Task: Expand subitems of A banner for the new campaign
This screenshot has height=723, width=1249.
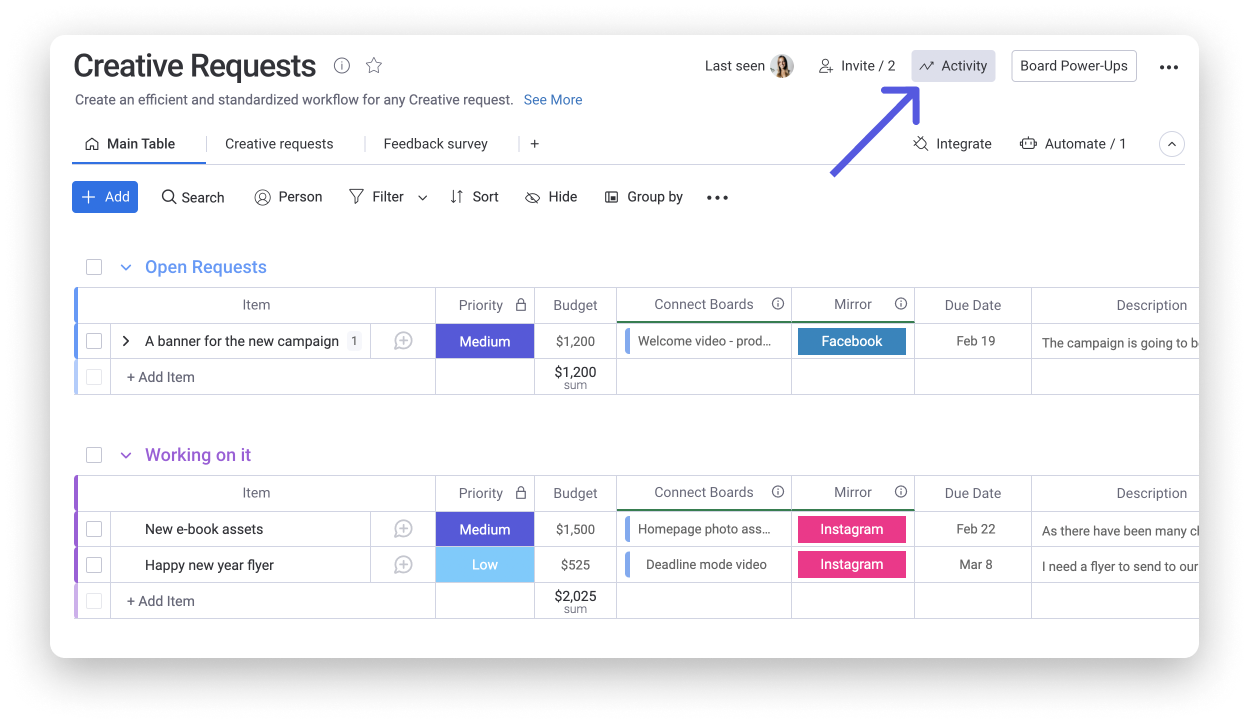Action: 126,341
